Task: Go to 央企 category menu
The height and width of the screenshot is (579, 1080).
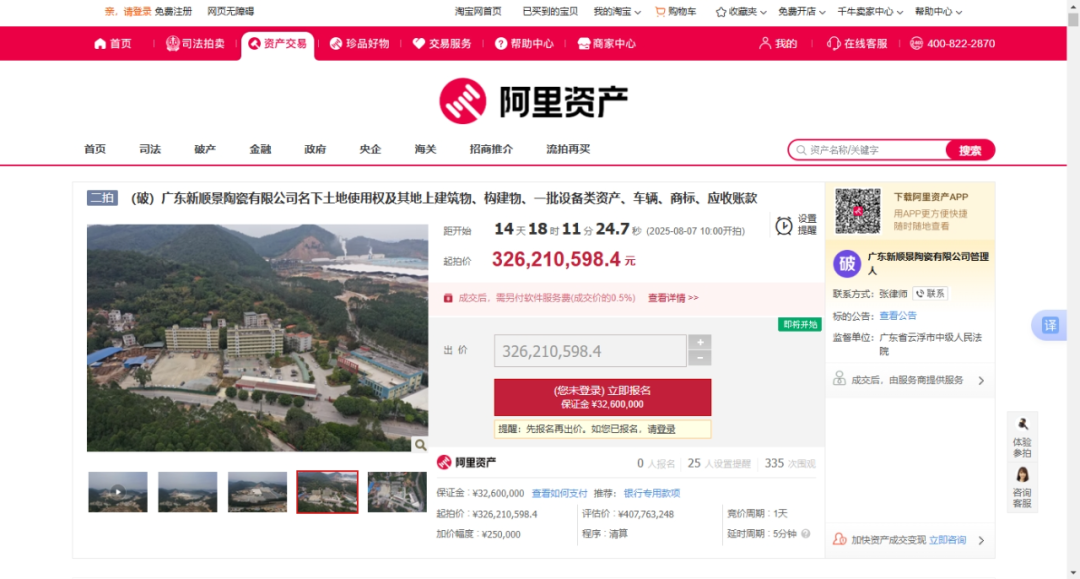Action: click(370, 149)
